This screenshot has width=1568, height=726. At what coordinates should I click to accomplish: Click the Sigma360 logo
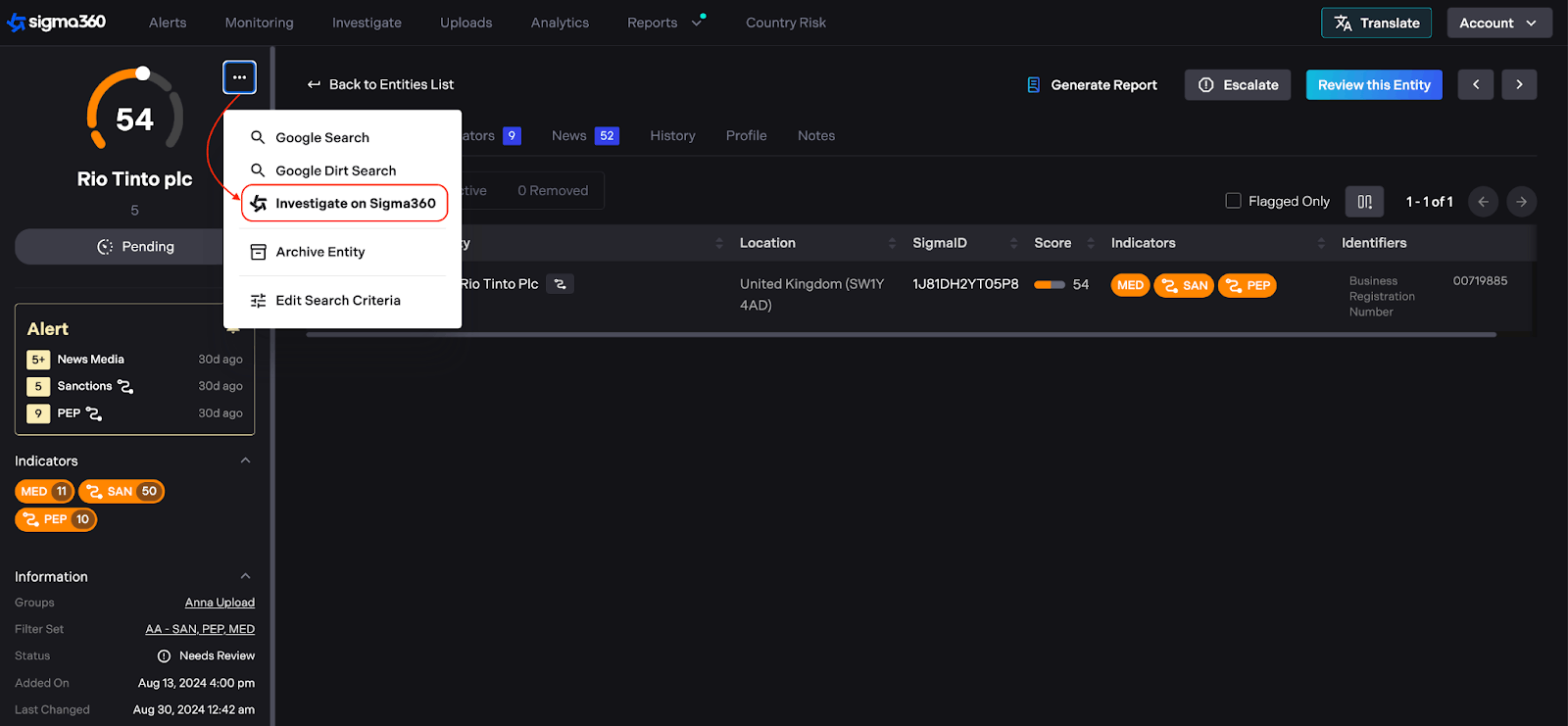coord(57,23)
